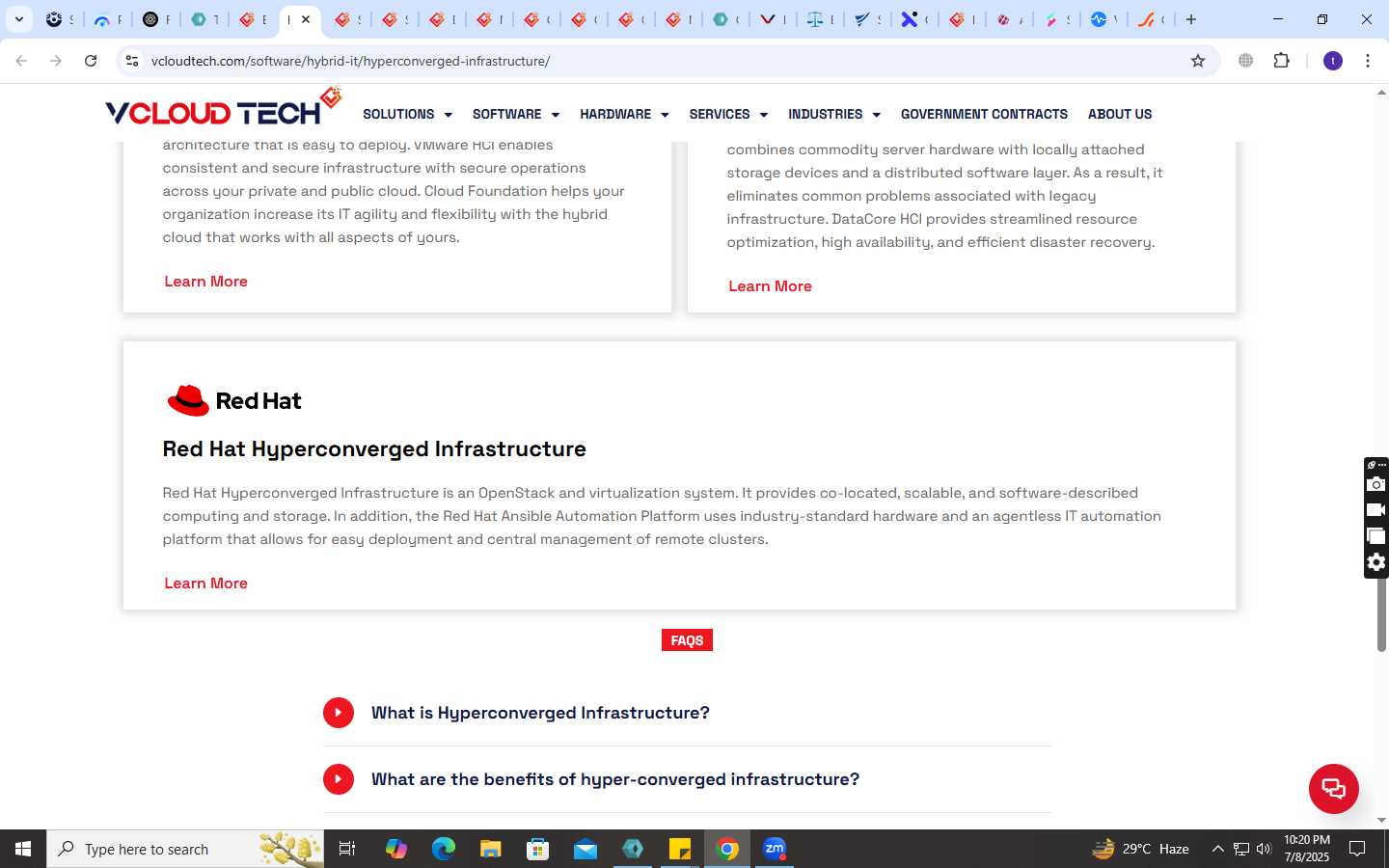Switch to the tab with blue pulse circle favicon
1389x868 pixels.
[x=1099, y=19]
